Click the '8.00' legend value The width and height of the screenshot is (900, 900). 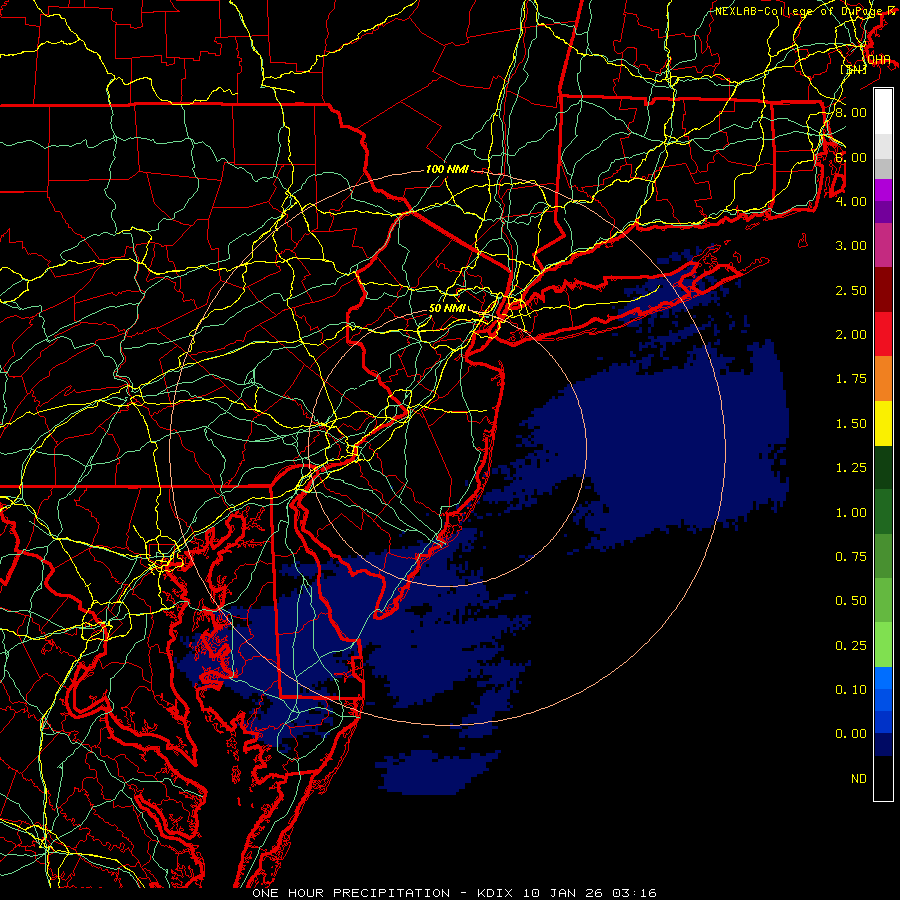851,112
